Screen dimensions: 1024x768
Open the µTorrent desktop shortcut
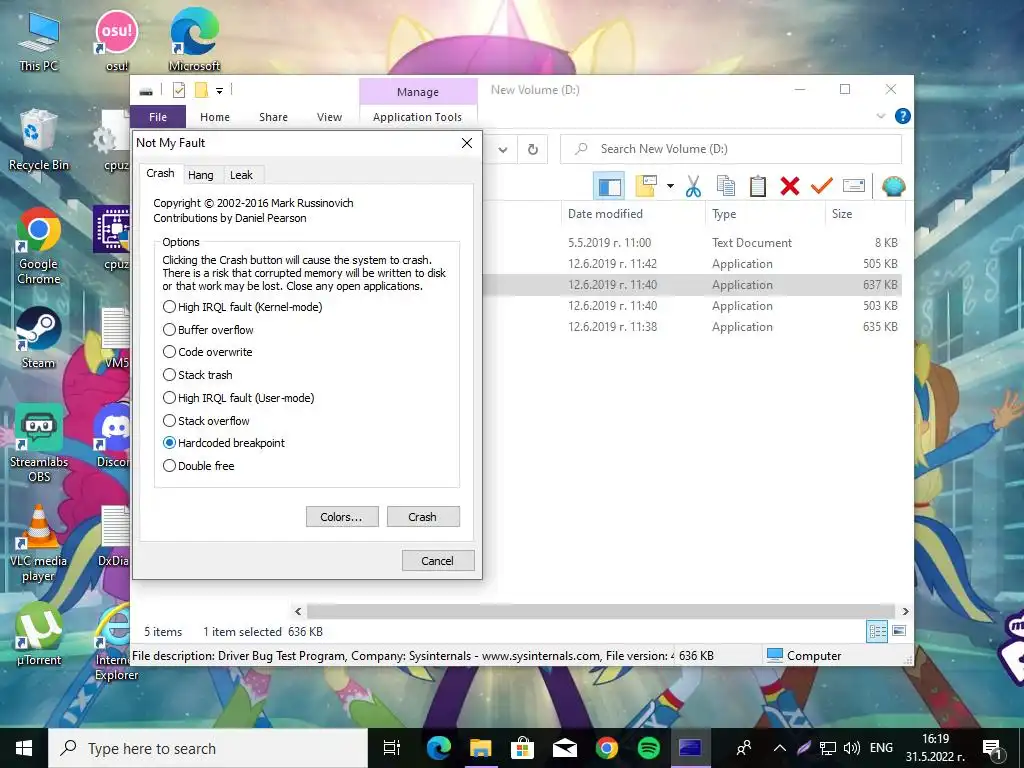39,633
